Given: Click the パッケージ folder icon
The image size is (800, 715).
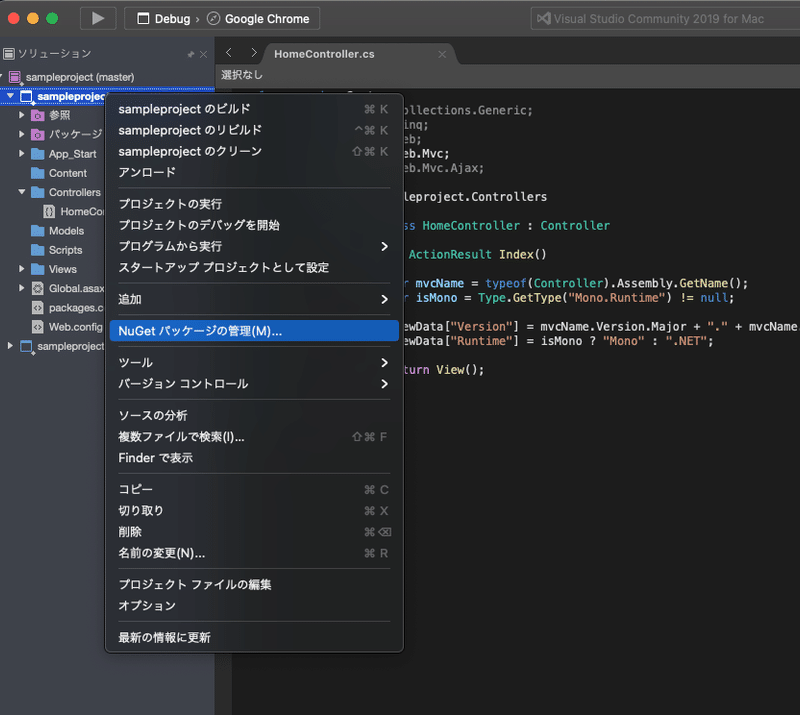Looking at the screenshot, I should (x=37, y=134).
